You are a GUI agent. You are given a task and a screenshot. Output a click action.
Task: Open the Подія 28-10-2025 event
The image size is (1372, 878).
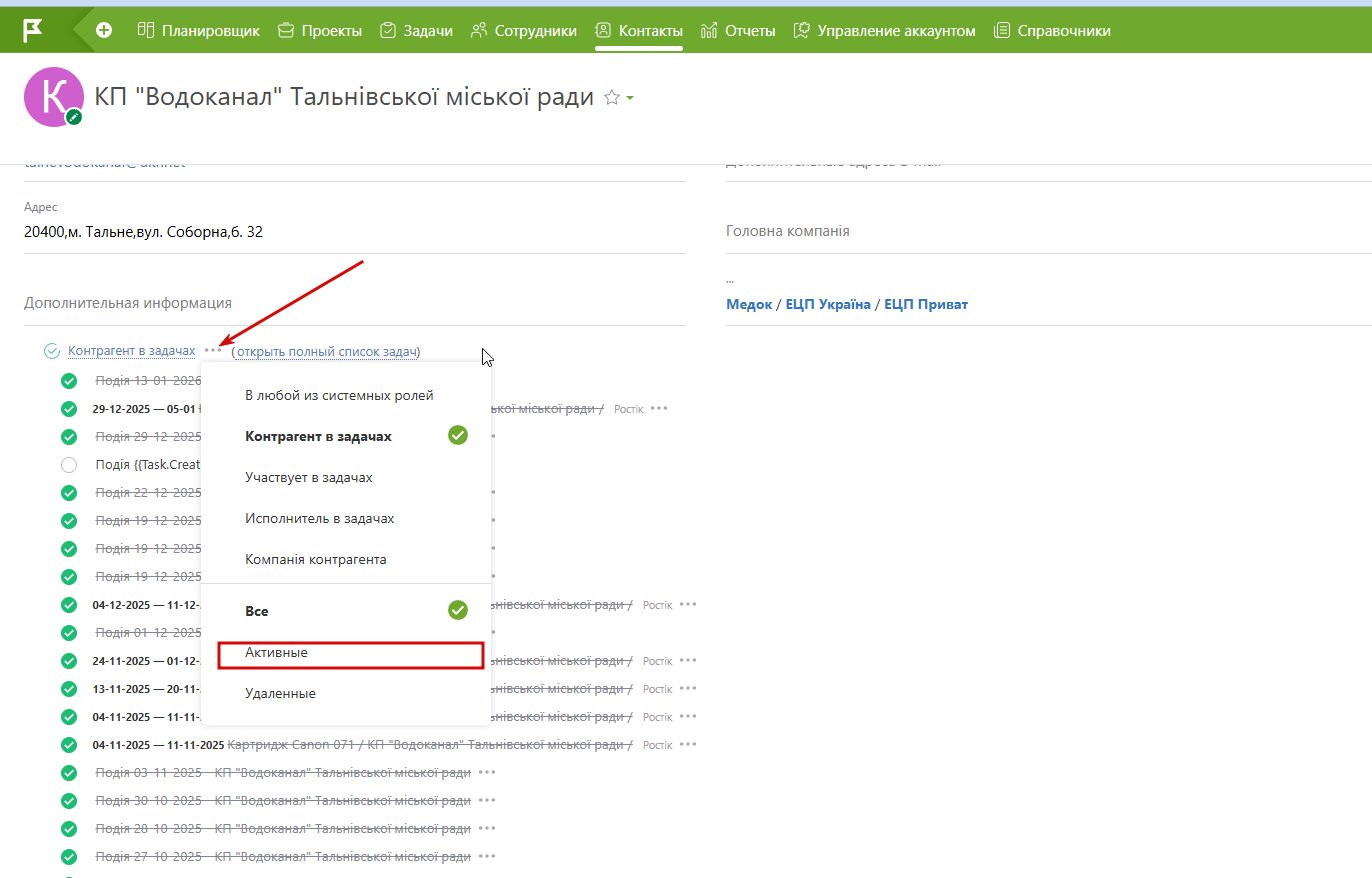pyautogui.click(x=283, y=829)
